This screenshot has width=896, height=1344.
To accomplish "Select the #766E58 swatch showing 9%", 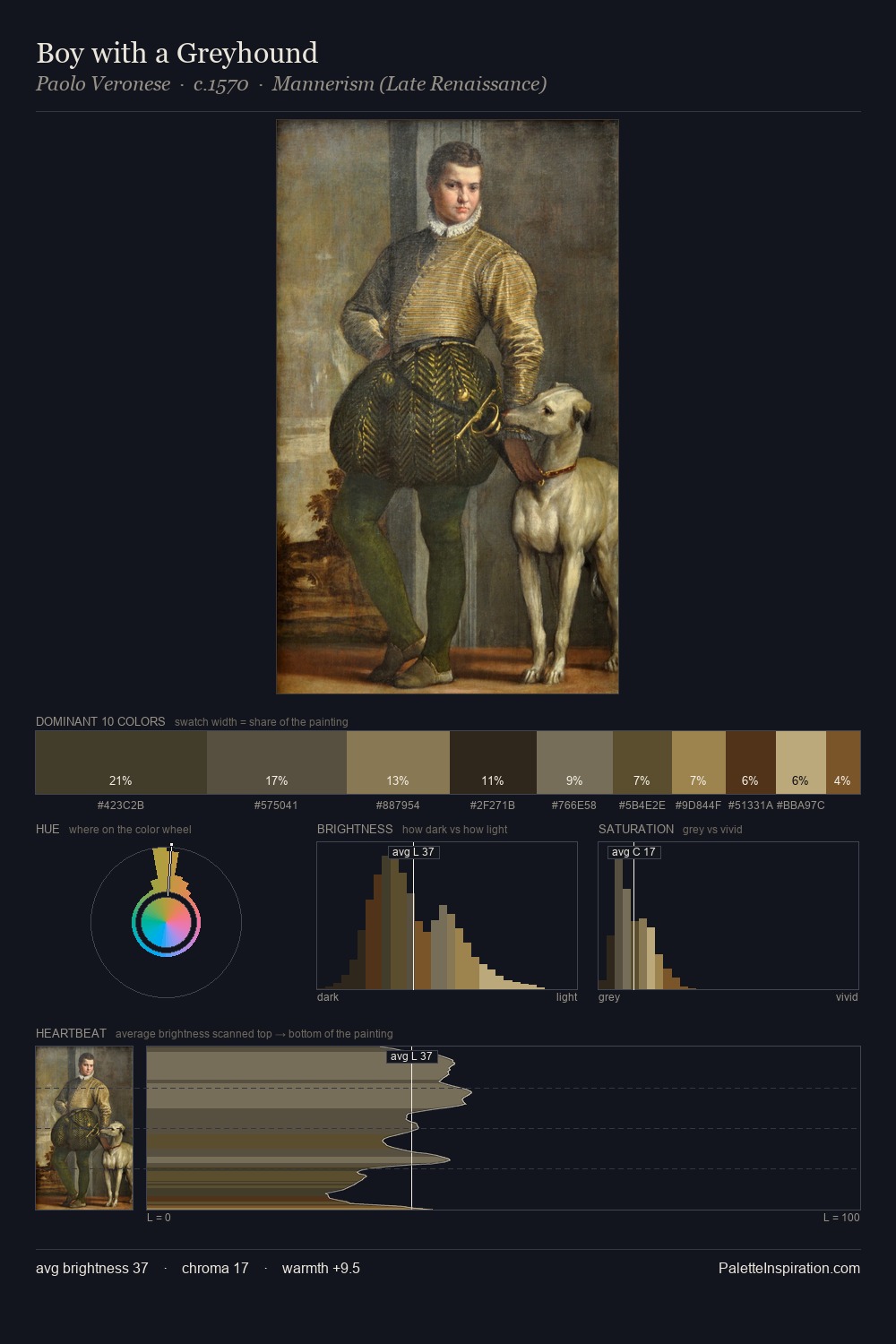I will (574, 762).
